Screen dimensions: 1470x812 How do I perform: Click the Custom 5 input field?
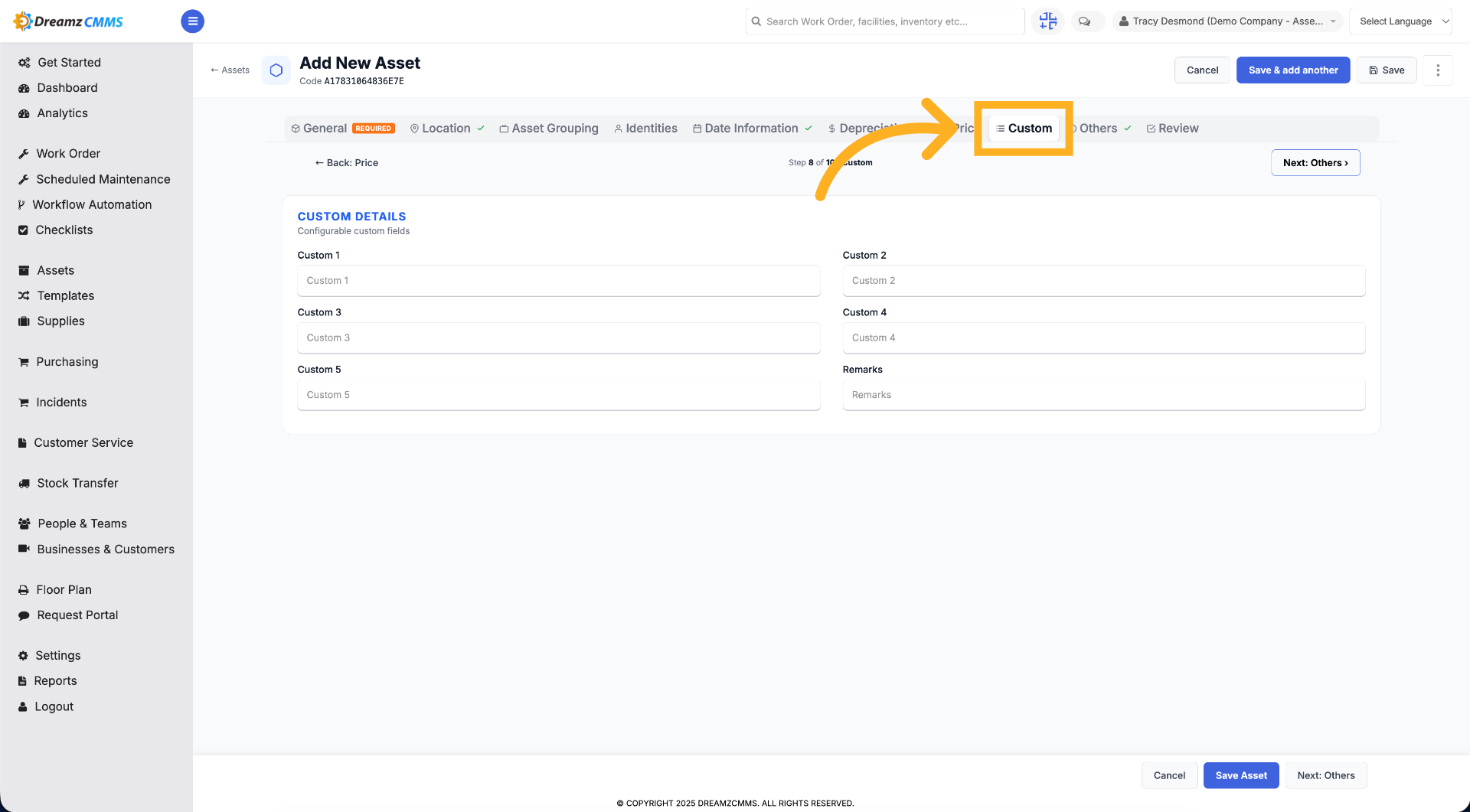tap(559, 395)
